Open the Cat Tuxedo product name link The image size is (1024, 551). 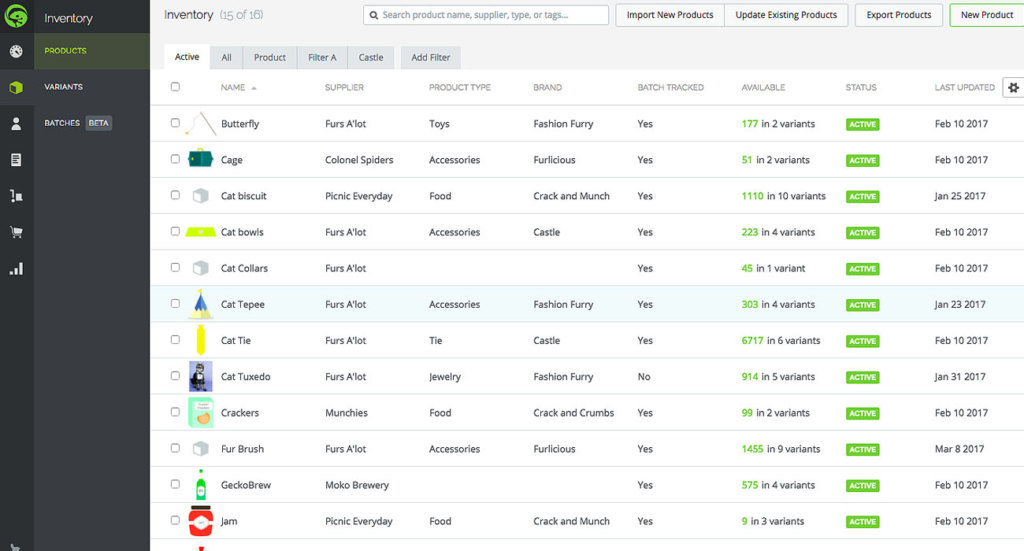(x=246, y=377)
